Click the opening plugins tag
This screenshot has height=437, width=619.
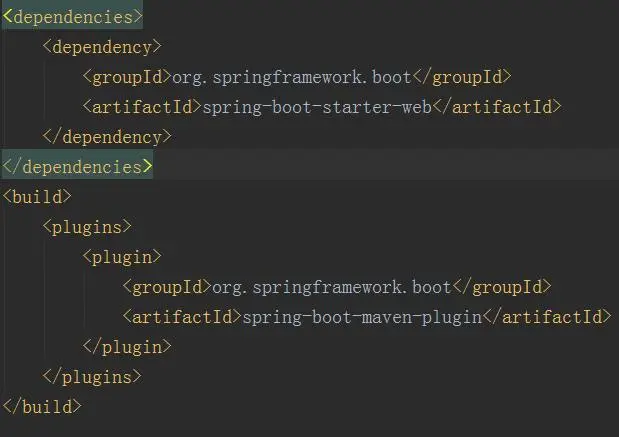coord(87,227)
